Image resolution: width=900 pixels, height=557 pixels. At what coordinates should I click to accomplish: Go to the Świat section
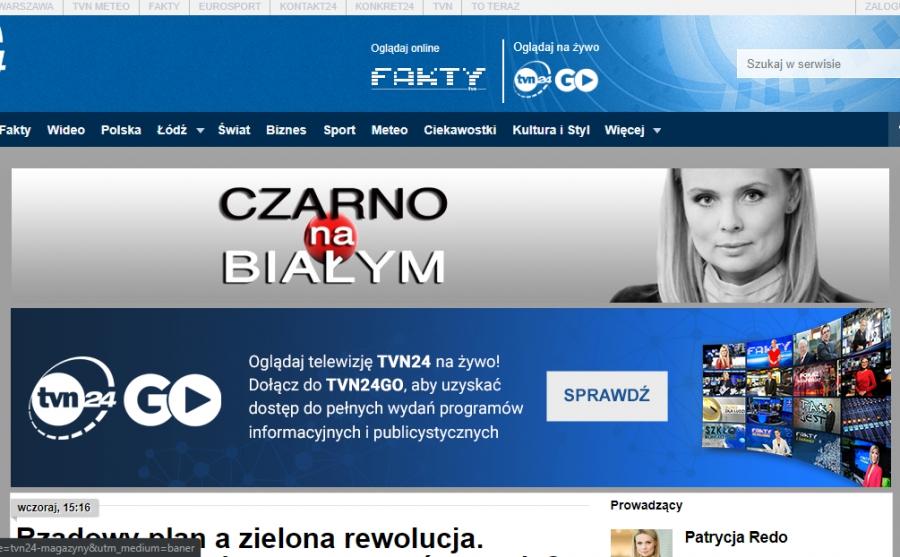[234, 130]
